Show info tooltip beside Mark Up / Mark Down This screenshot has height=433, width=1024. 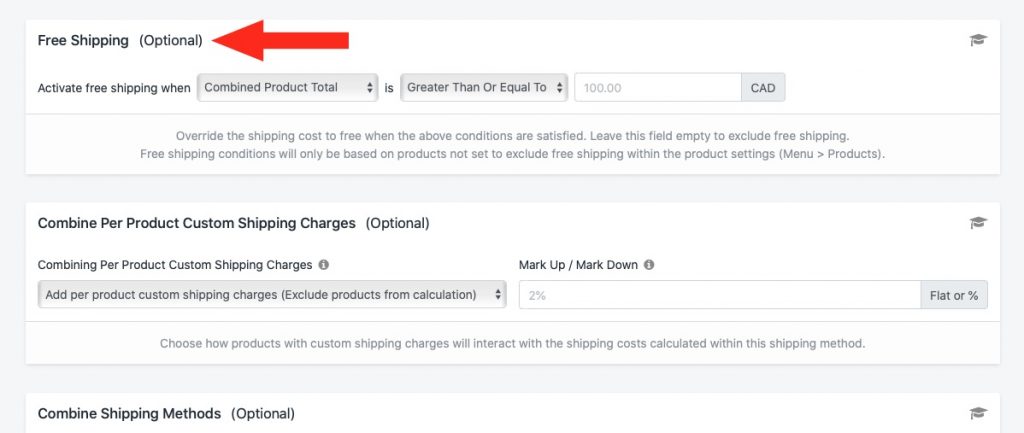click(x=648, y=265)
